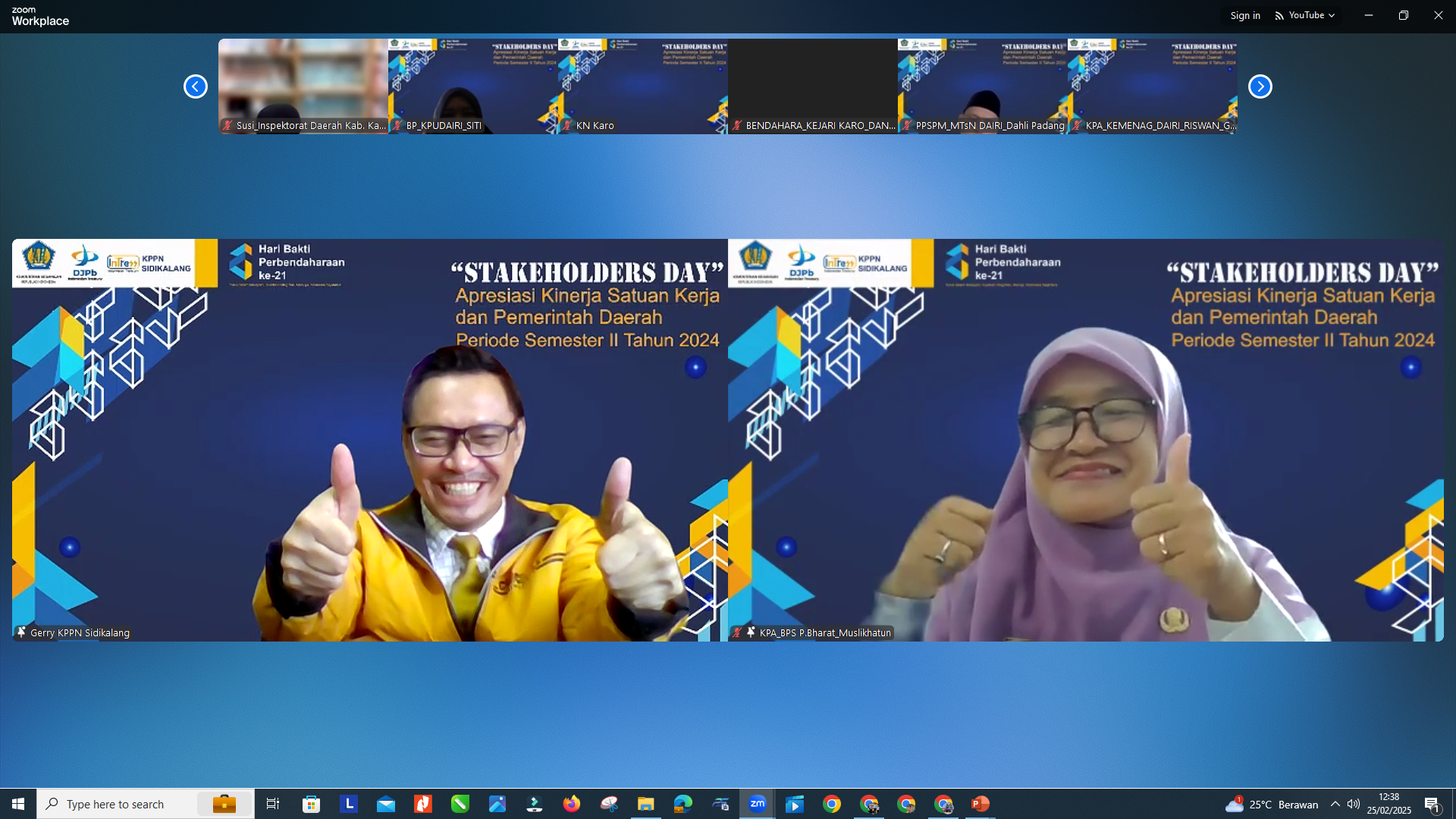Screen dimensions: 1456x819
Task: Click muted mic icon on Susi_Inspektorat thumbnail
Action: coord(227,125)
